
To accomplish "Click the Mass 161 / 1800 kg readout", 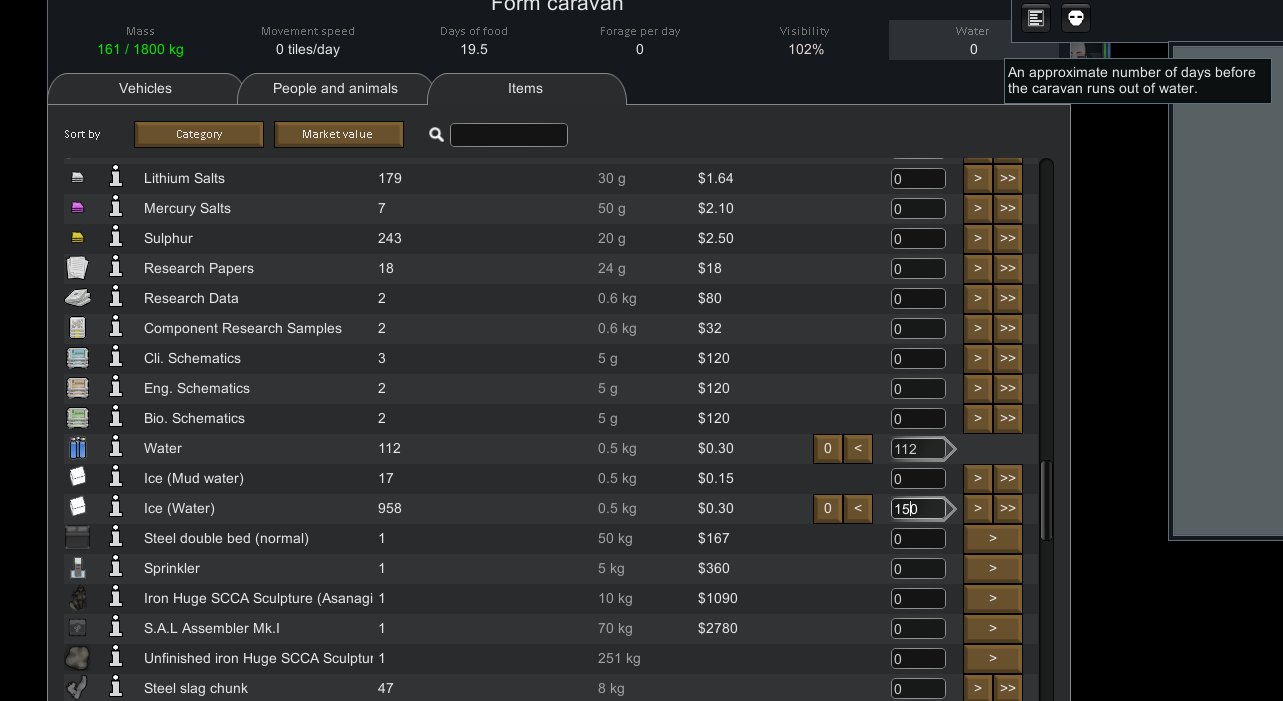I will click(x=140, y=49).
